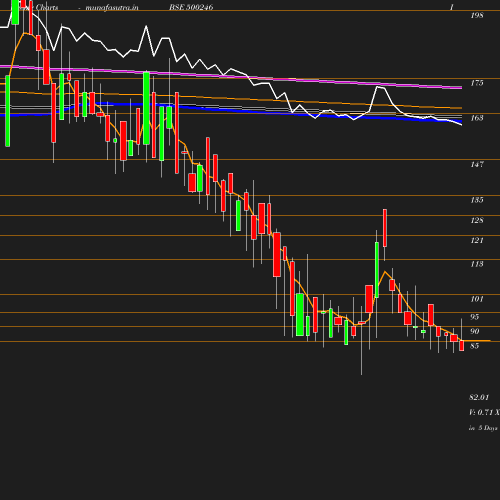This screenshot has width=500, height=500.
Task: Click the 82.01 last price value
Action: [x=479, y=397]
